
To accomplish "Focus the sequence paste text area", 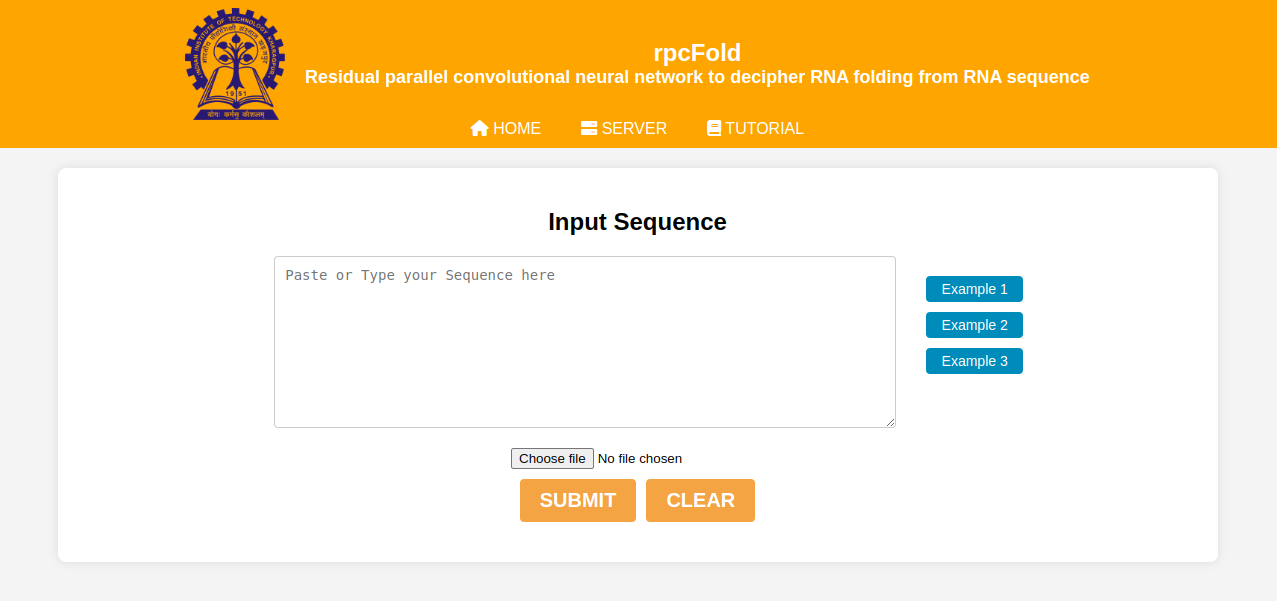I will (x=584, y=342).
